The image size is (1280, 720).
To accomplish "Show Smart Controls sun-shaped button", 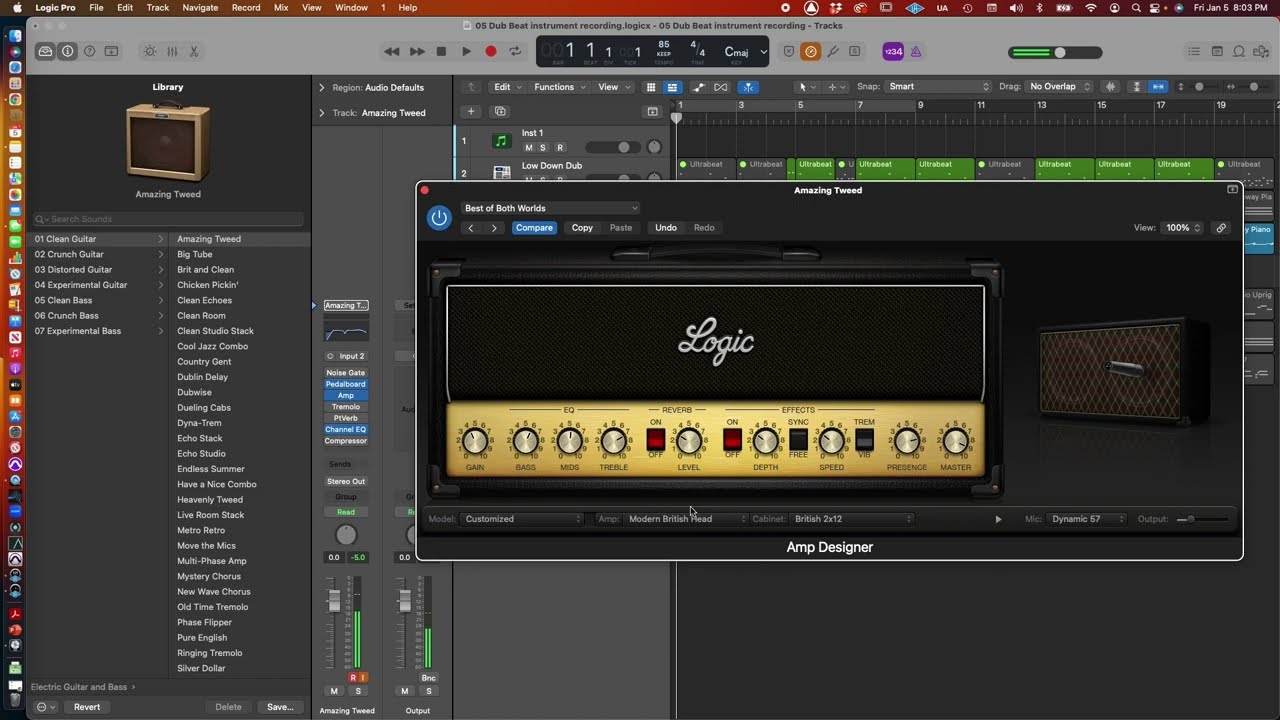I will point(150,51).
